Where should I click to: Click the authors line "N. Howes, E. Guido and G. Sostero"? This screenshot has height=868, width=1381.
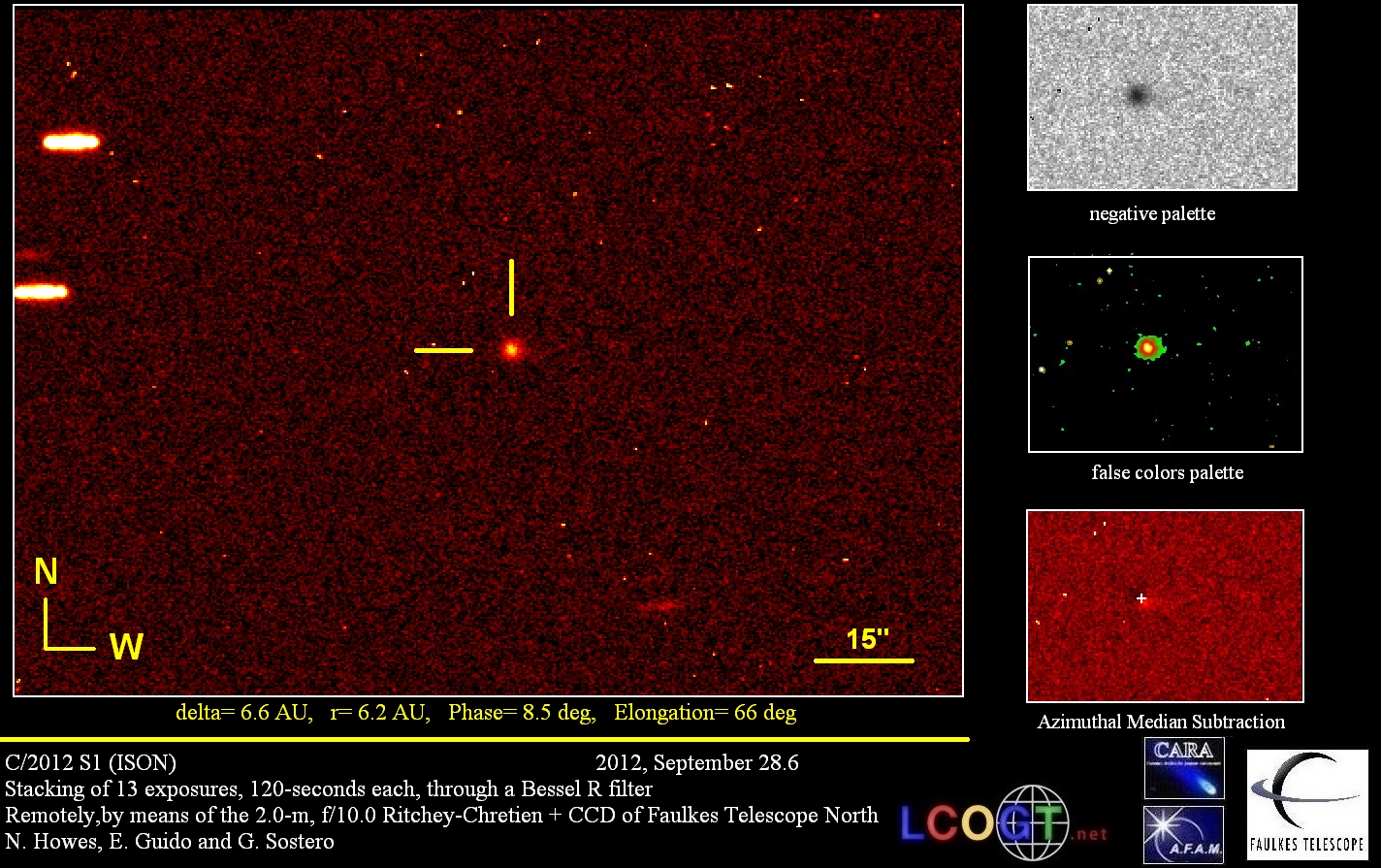[x=170, y=841]
